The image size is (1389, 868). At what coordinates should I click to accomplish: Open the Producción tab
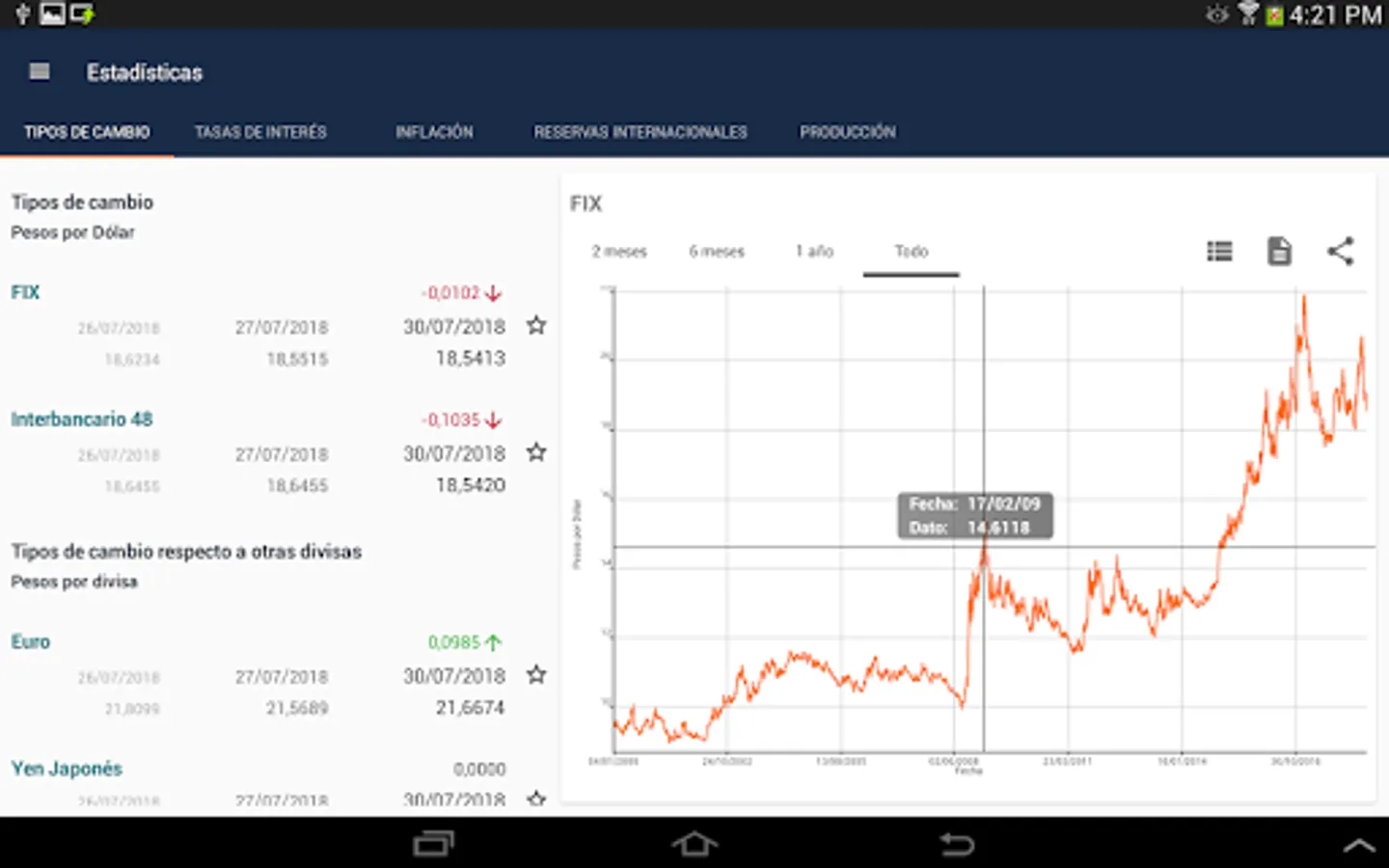click(x=847, y=132)
